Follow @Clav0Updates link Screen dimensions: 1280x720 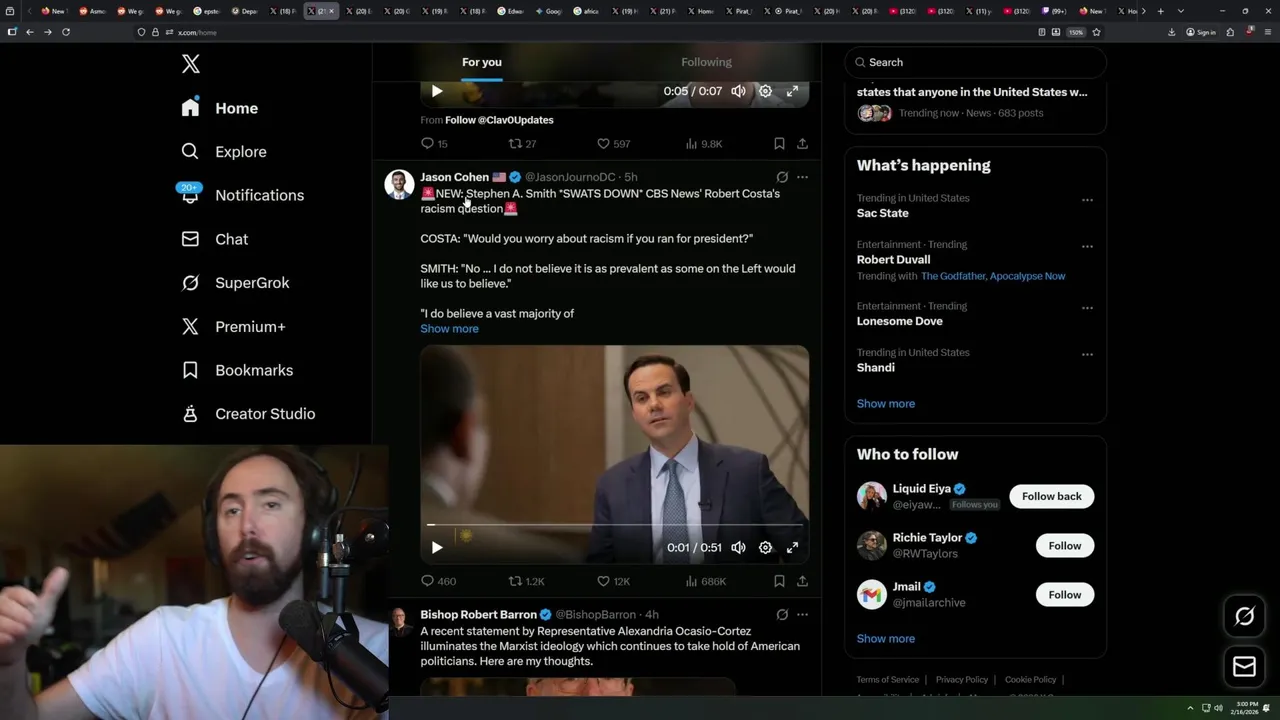pos(499,120)
